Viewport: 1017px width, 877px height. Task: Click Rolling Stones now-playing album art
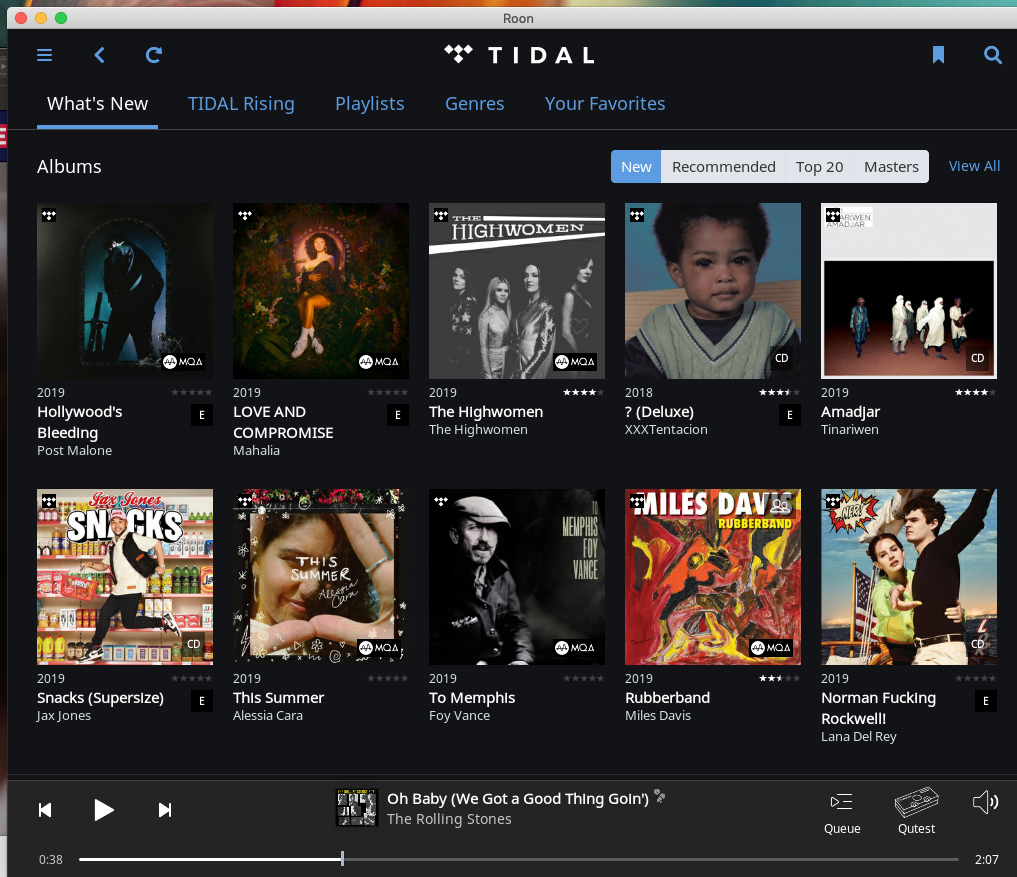[x=357, y=808]
